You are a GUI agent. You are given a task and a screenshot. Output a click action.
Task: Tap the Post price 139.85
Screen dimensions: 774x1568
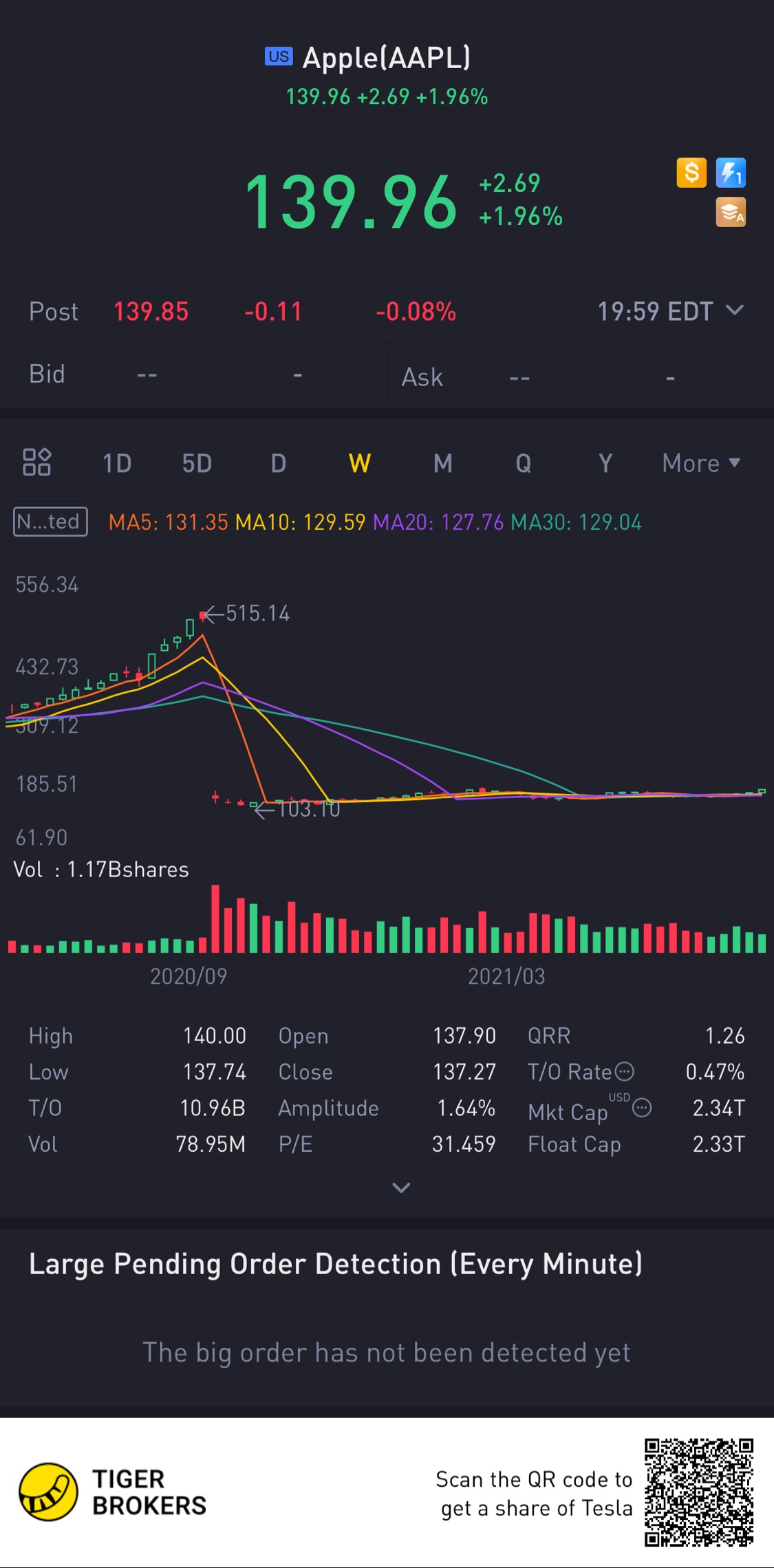click(x=151, y=312)
